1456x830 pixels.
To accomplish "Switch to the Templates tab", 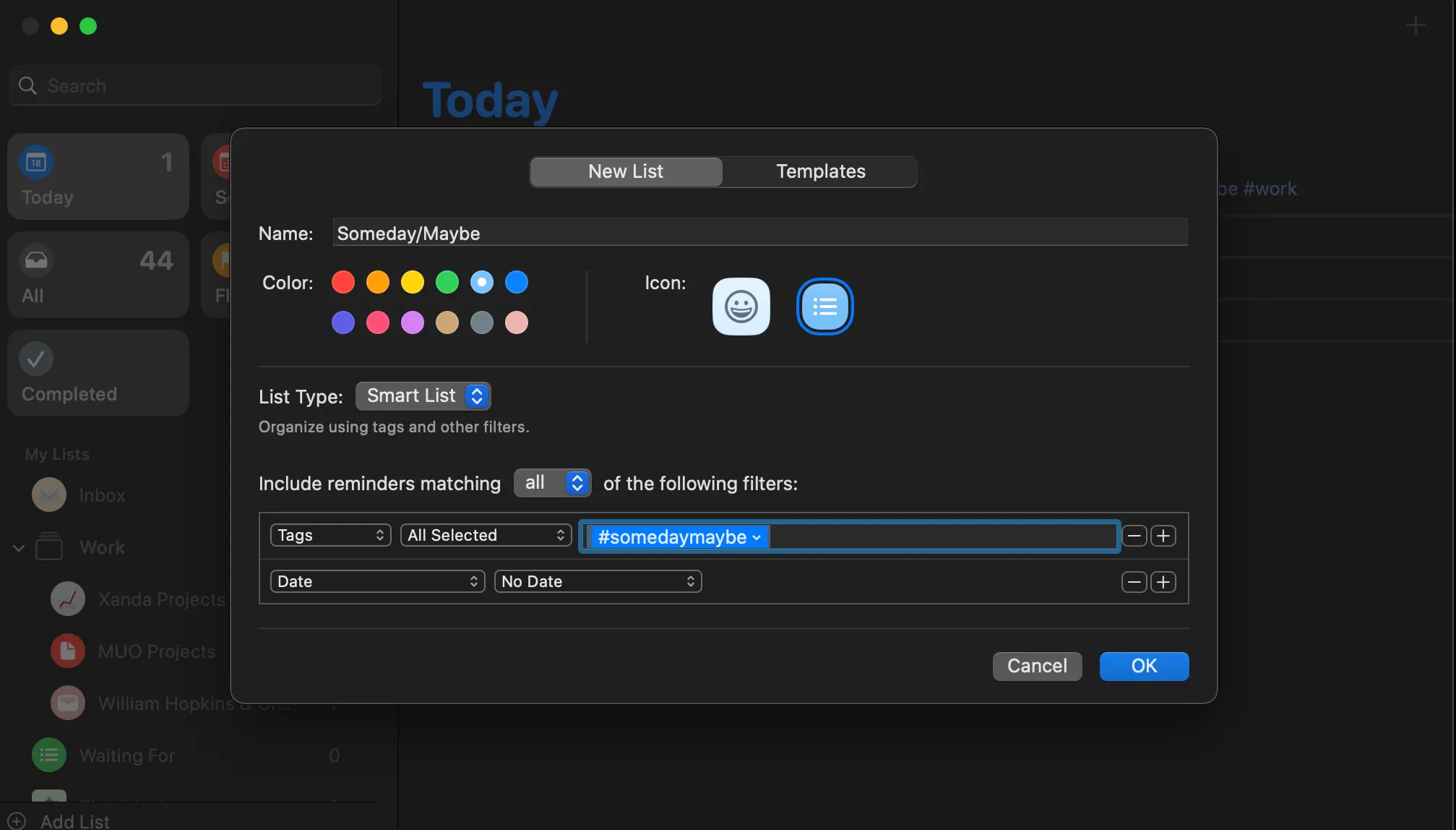I will (820, 171).
